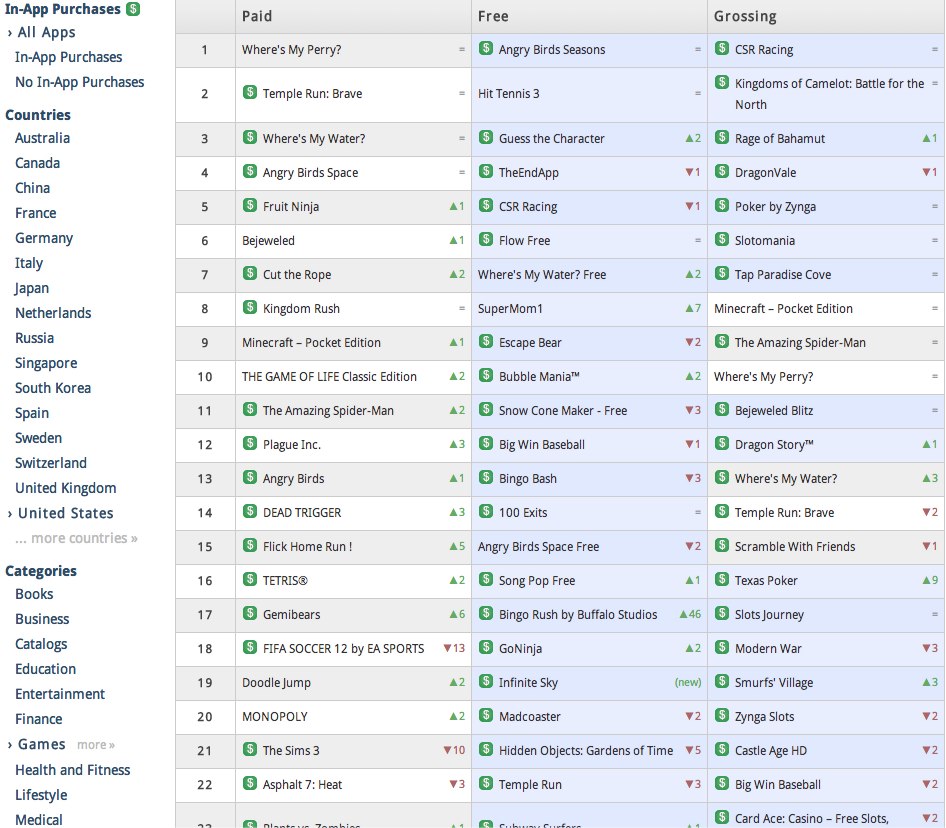Click dollar icon next to TETRIS®

tap(250, 579)
